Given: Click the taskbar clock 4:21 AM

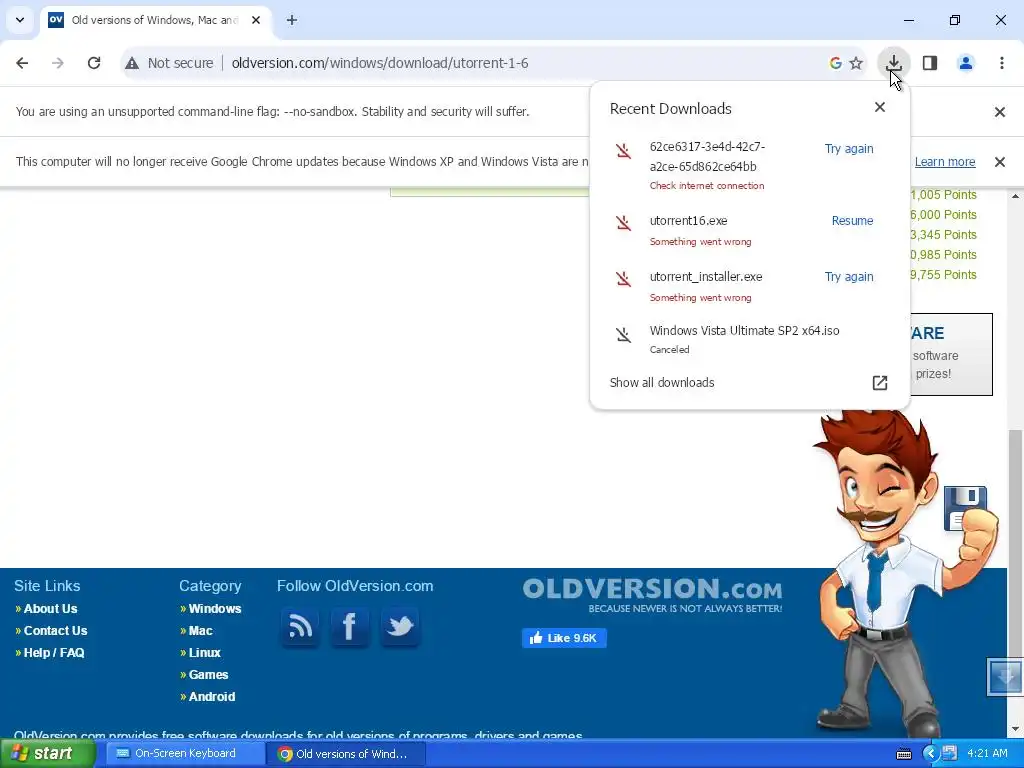Looking at the screenshot, I should tap(987, 753).
